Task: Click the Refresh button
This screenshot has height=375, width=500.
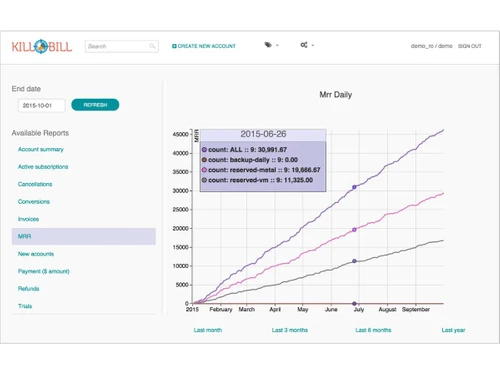Action: tap(95, 105)
